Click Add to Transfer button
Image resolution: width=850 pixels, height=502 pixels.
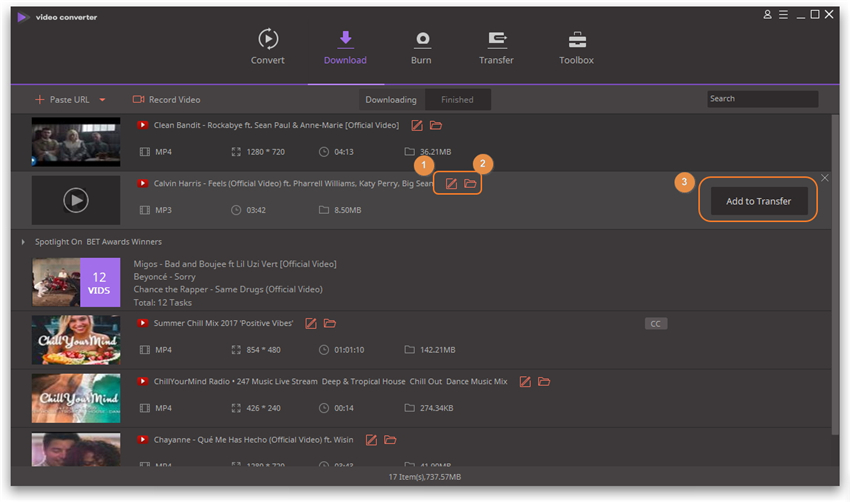[x=758, y=201]
